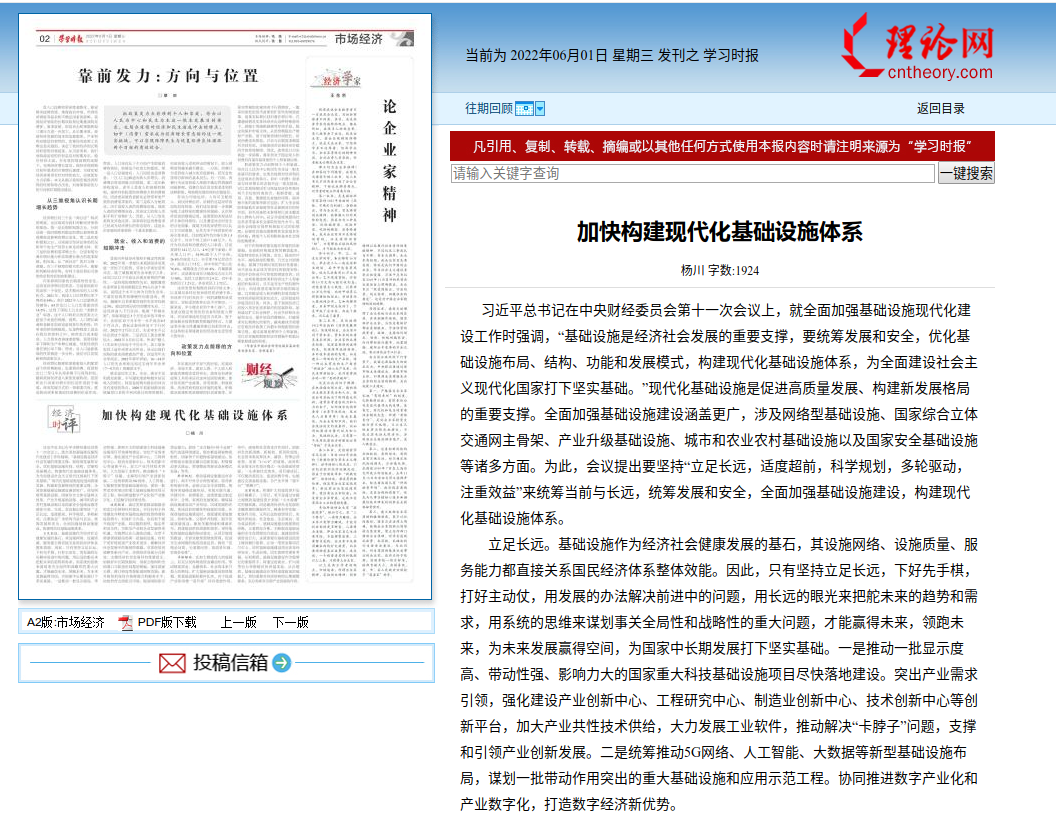1056x816 pixels.
Task: Go to previous page with 上一版
Action: pyautogui.click(x=238, y=622)
